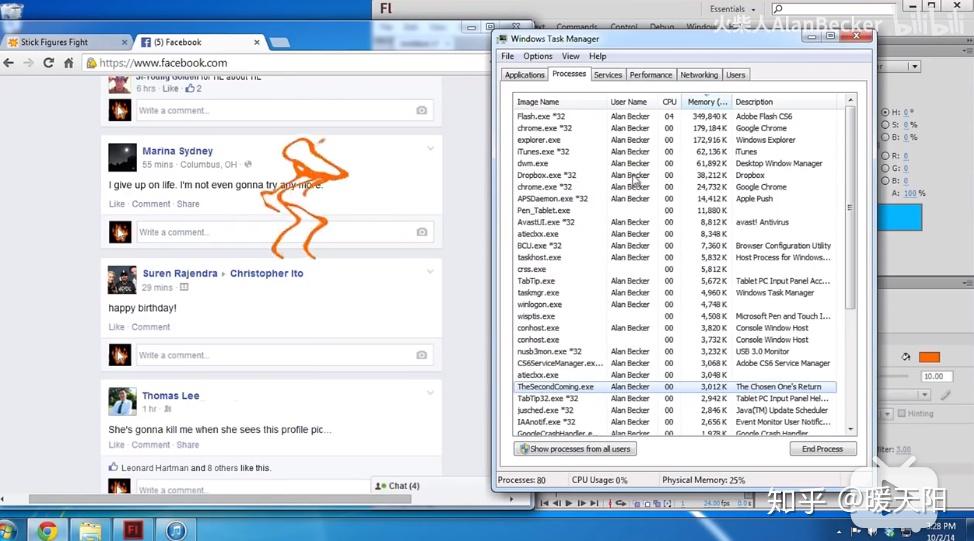The height and width of the screenshot is (541, 974).
Task: Open Adobe Flash from taskbar
Action: point(132,530)
